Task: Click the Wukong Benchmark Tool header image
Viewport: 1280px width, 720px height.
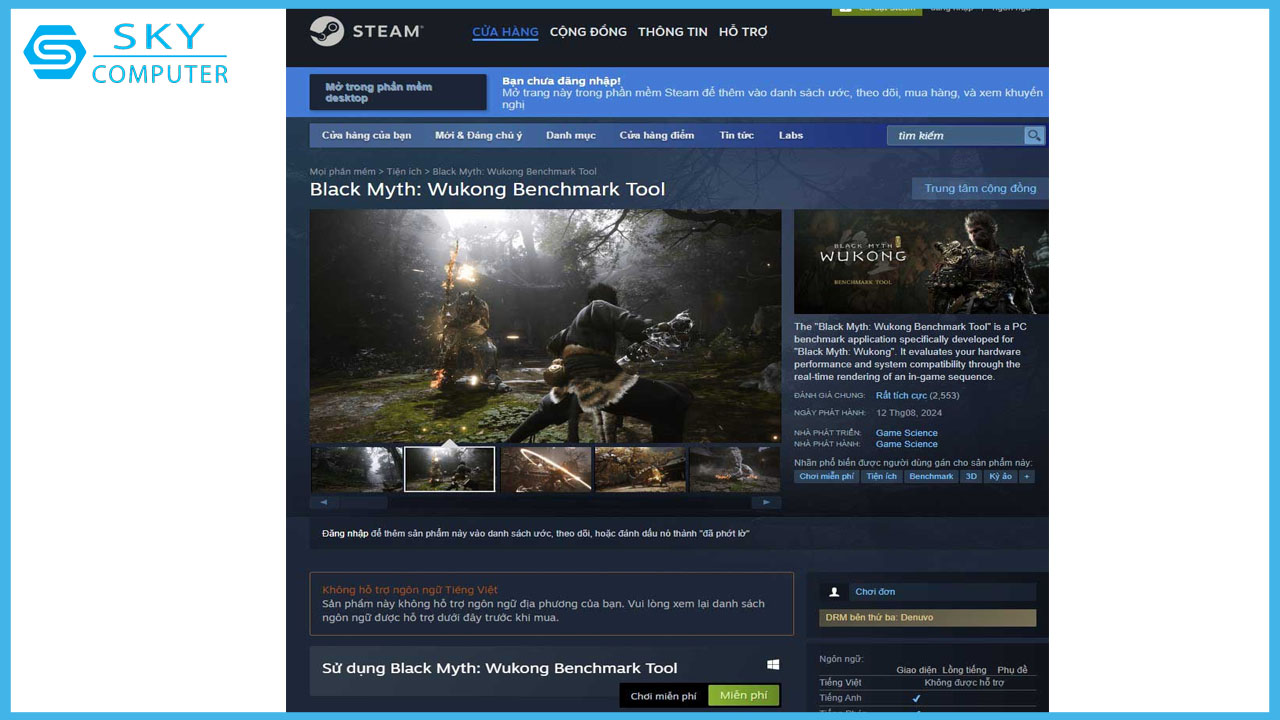Action: [x=921, y=262]
